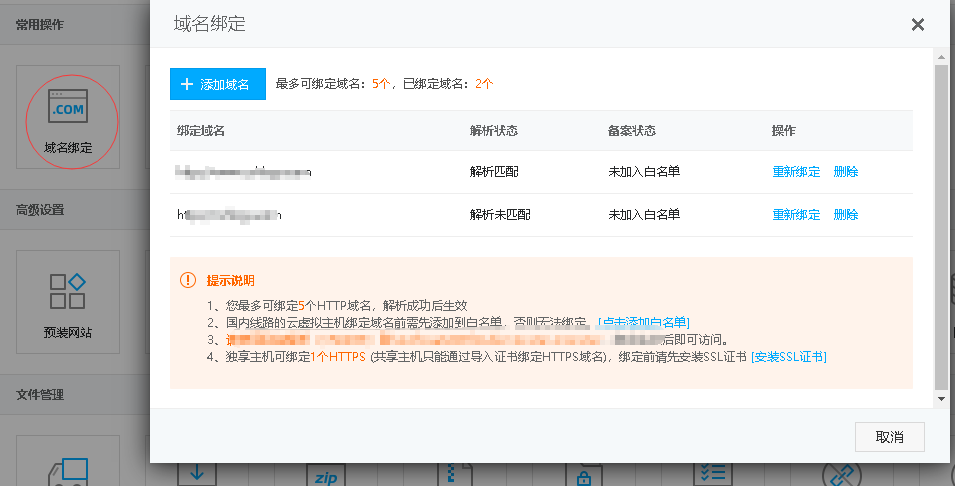Click 未加入白名单 in the 解析匹配 row
The height and width of the screenshot is (486, 955).
click(x=644, y=172)
